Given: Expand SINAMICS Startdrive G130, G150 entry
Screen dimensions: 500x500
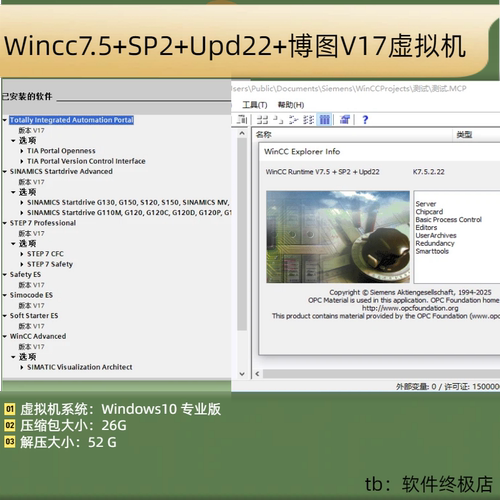Looking at the screenshot, I should (22, 203).
